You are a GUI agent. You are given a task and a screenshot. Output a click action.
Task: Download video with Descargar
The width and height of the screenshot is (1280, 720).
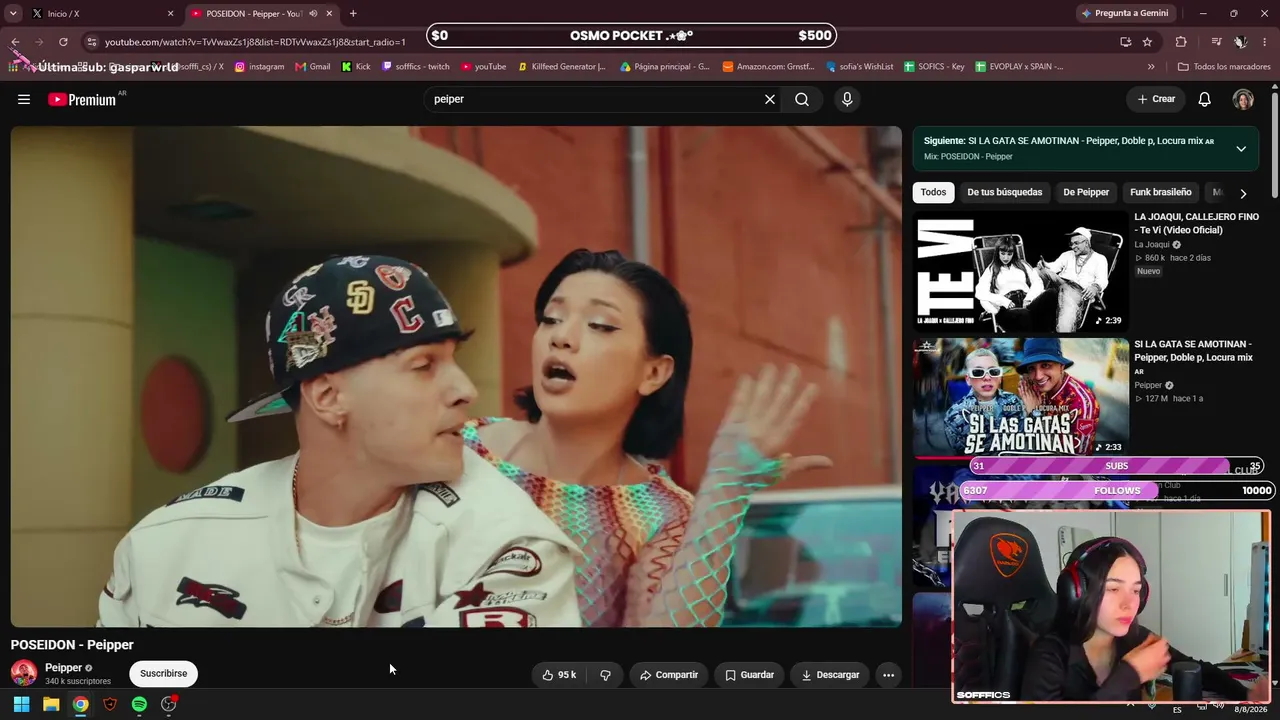[x=830, y=675]
